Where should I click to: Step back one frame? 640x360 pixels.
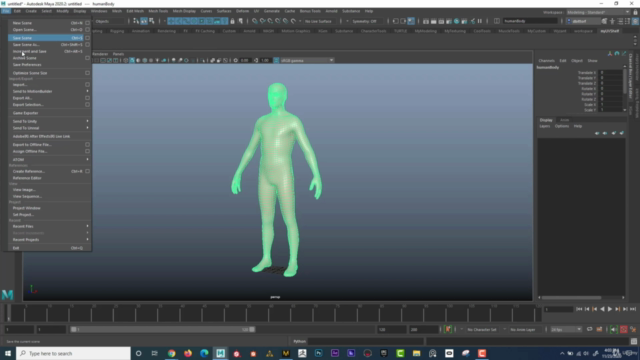587,309
